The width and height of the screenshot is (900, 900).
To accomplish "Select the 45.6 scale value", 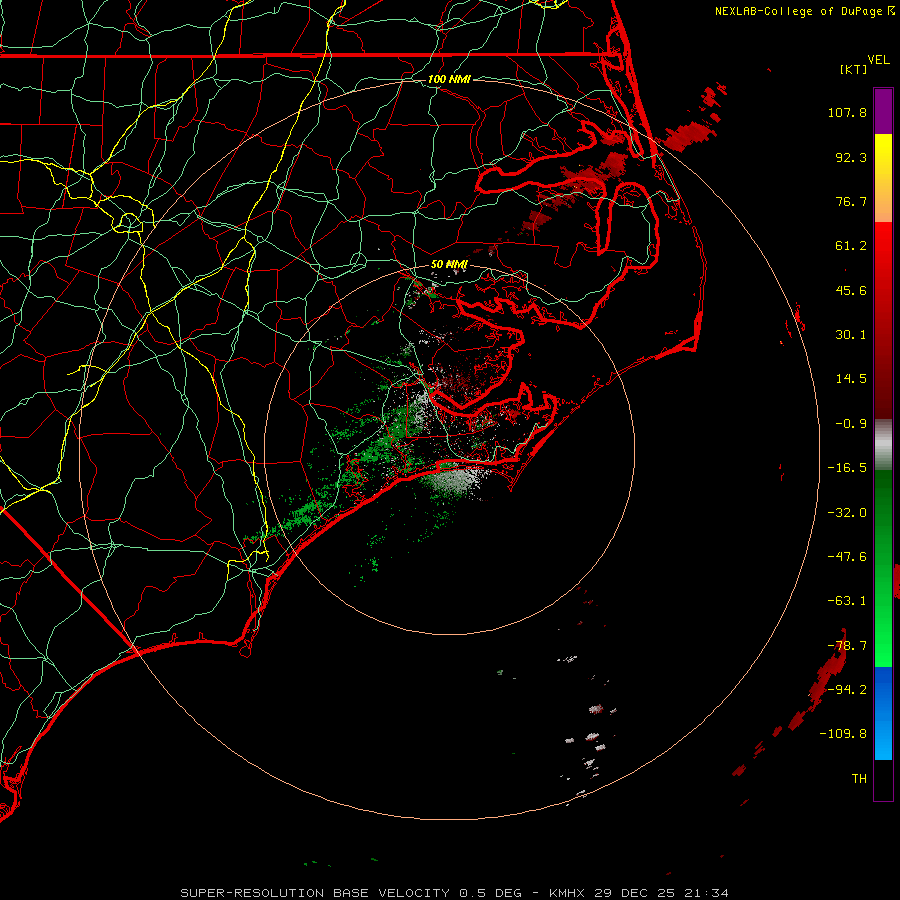I will [x=851, y=290].
